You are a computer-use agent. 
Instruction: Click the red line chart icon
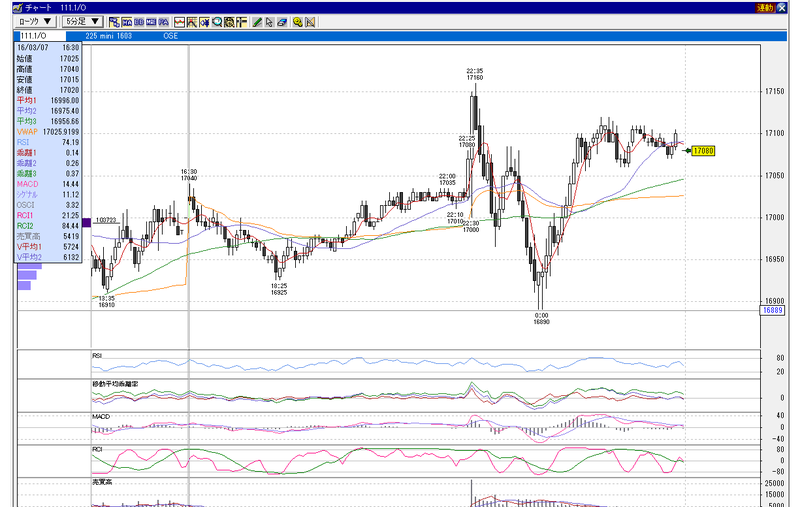(179, 22)
